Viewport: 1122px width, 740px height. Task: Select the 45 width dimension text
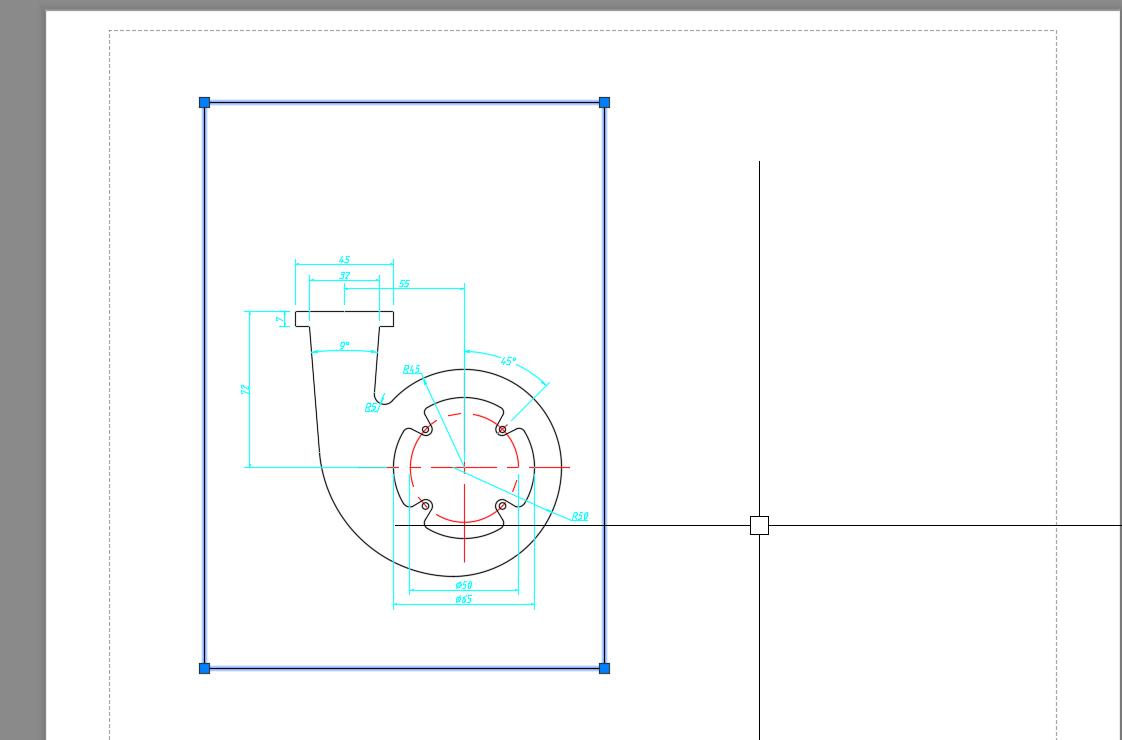point(344,260)
